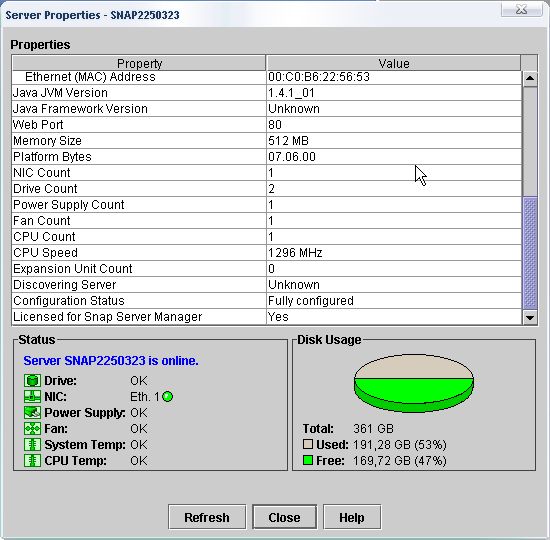Click the properties table scroll-up arrow
This screenshot has height=540, width=550.
(530, 79)
